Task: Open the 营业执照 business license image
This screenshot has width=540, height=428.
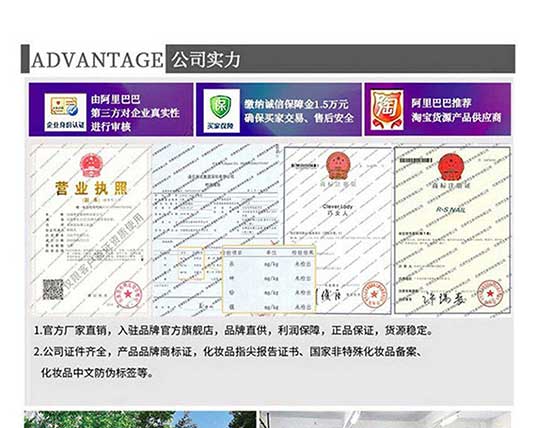Action: [x=91, y=230]
